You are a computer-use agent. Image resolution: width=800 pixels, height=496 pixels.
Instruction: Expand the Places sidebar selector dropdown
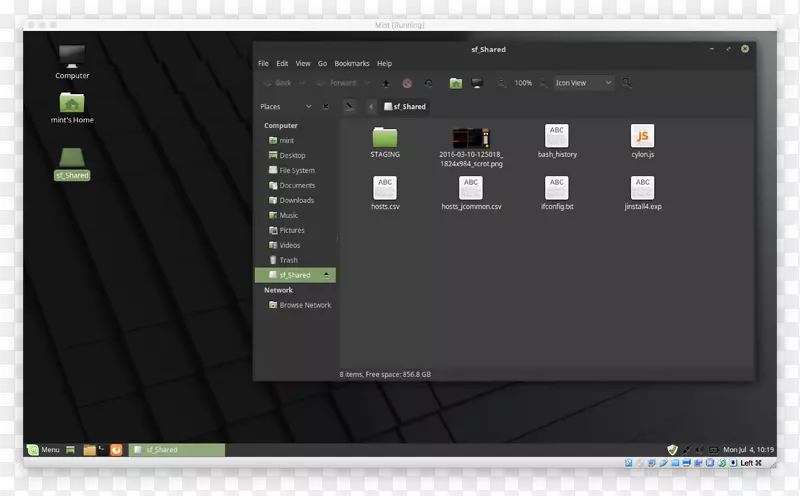click(x=309, y=106)
